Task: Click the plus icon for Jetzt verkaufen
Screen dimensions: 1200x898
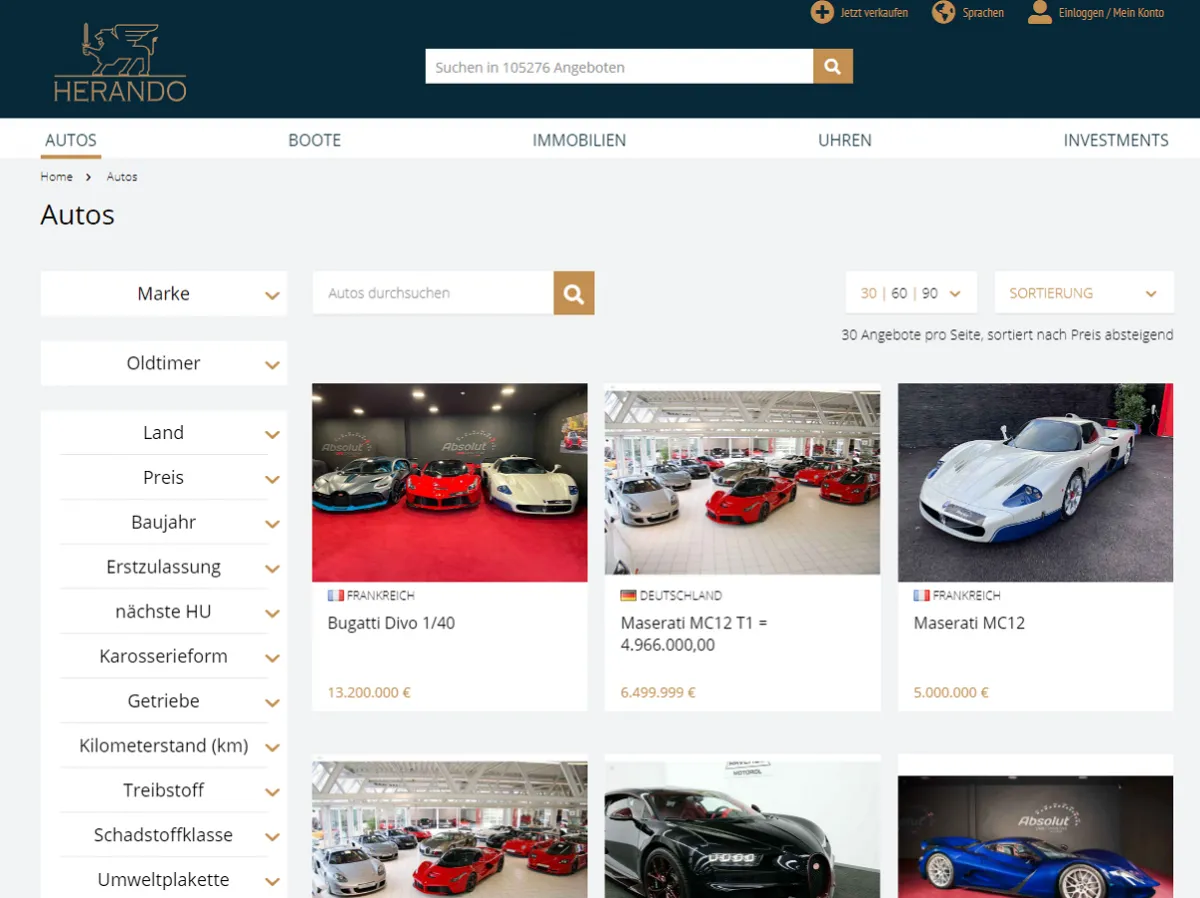Action: click(x=822, y=13)
